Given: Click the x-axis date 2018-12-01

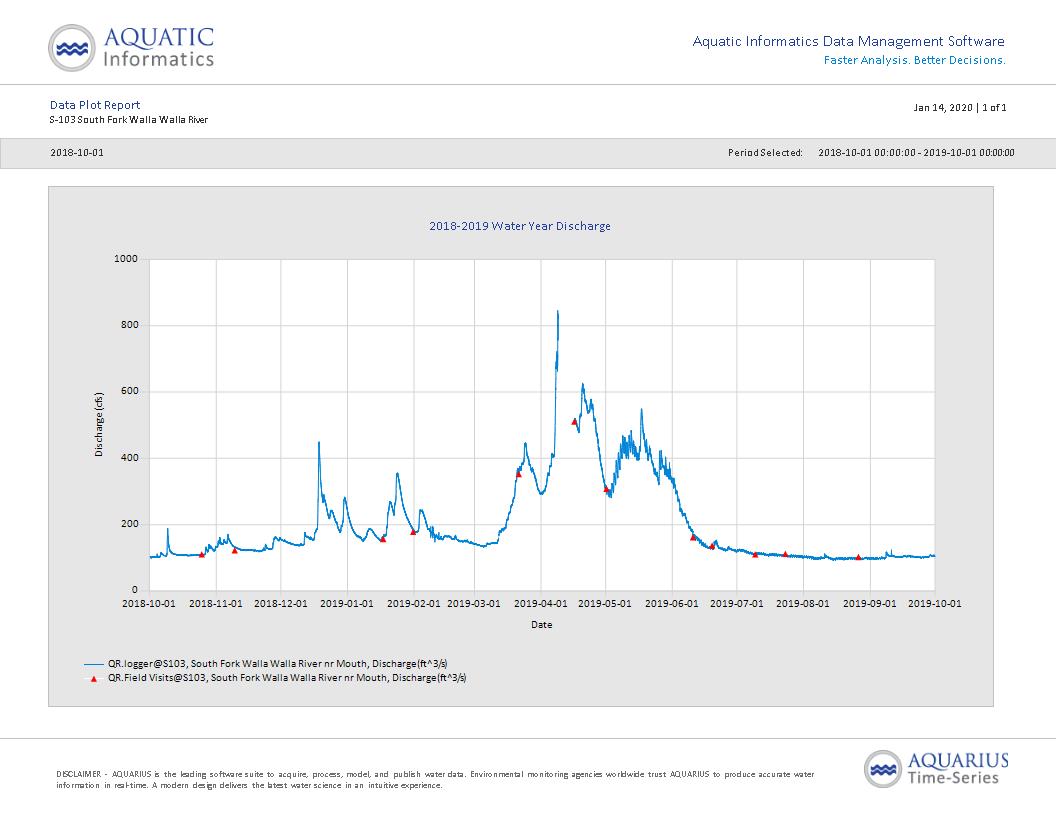Looking at the screenshot, I should pyautogui.click(x=281, y=604).
